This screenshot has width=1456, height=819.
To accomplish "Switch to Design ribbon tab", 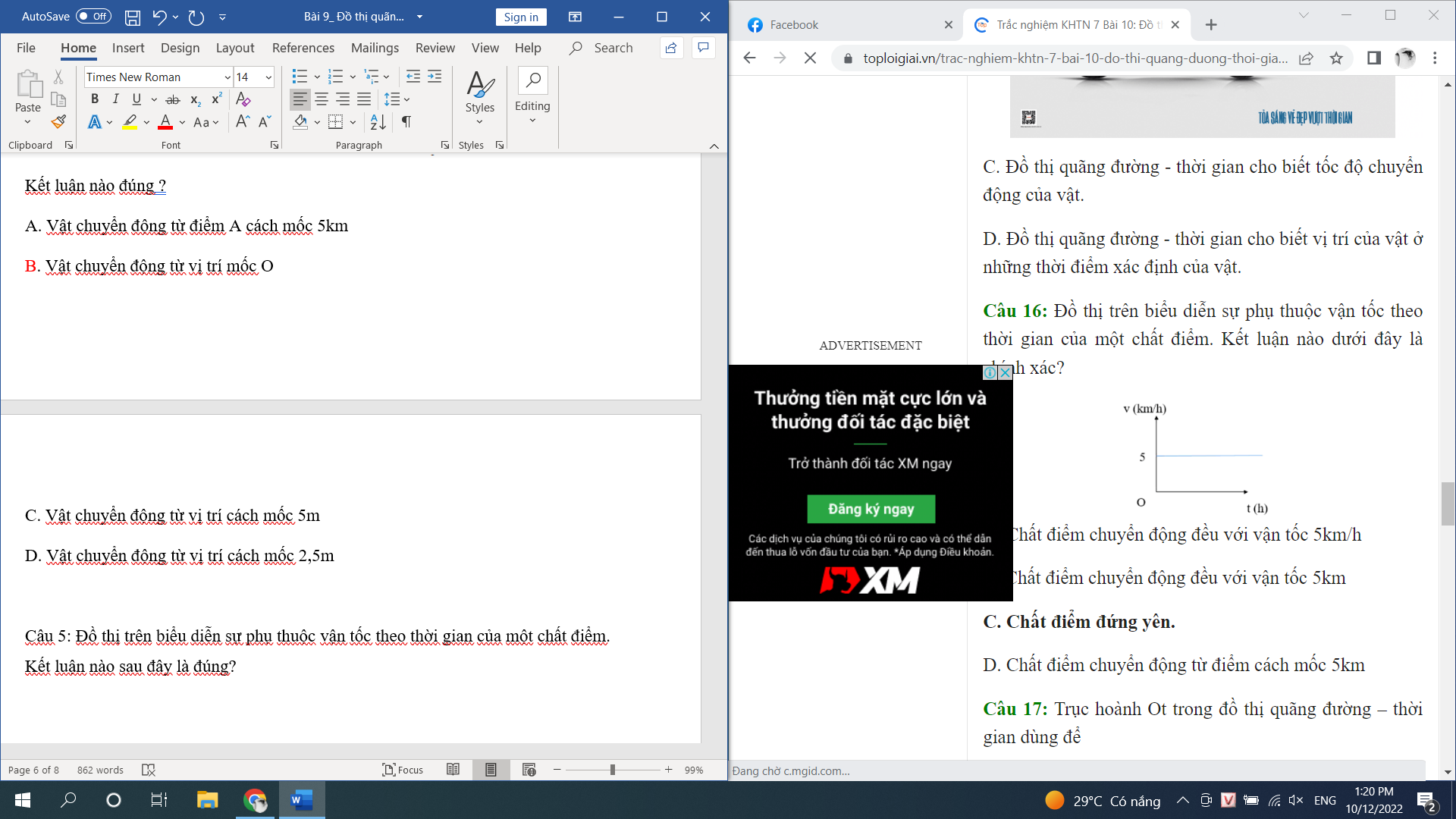I will click(x=180, y=48).
